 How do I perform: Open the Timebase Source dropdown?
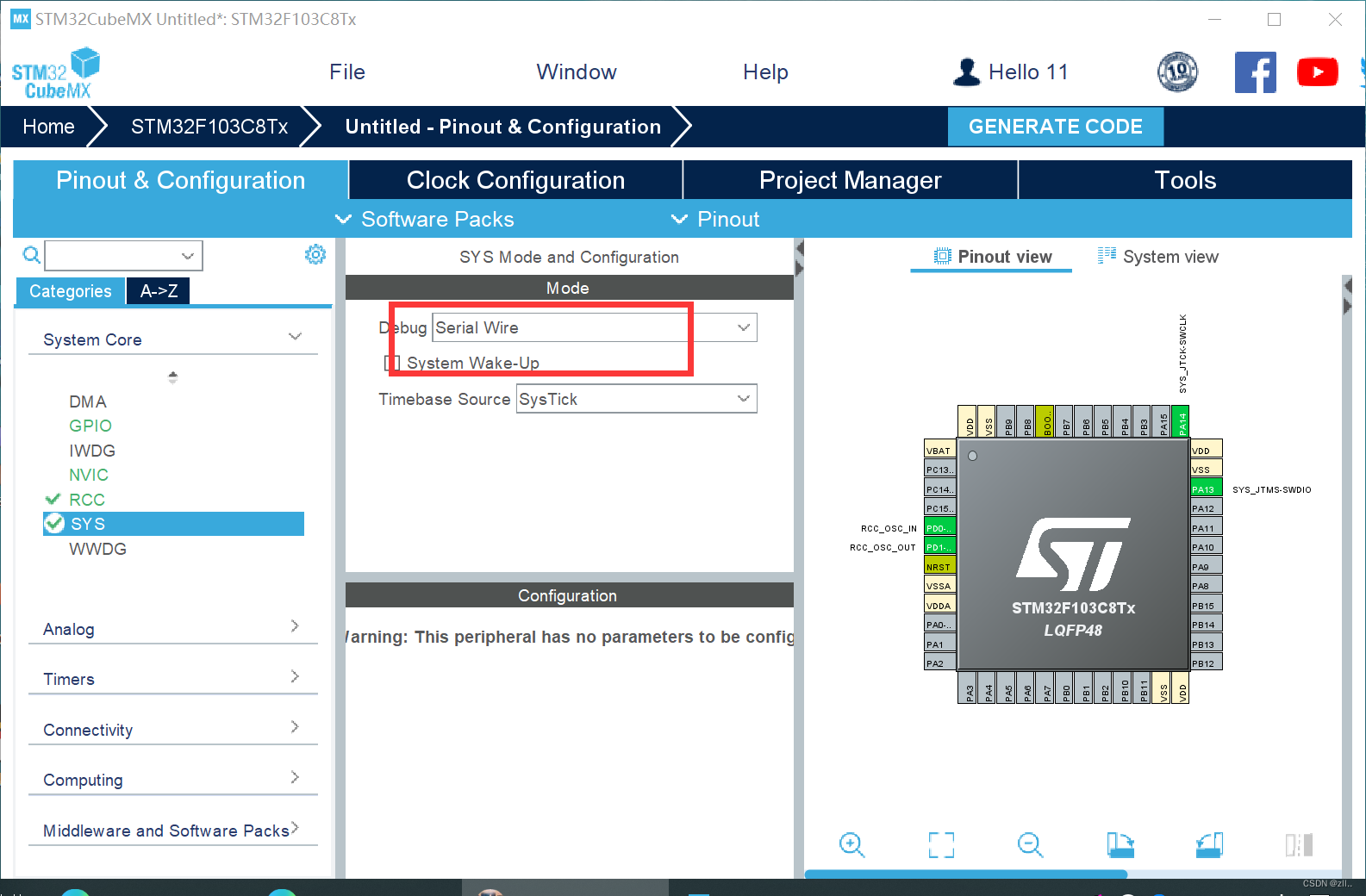636,399
